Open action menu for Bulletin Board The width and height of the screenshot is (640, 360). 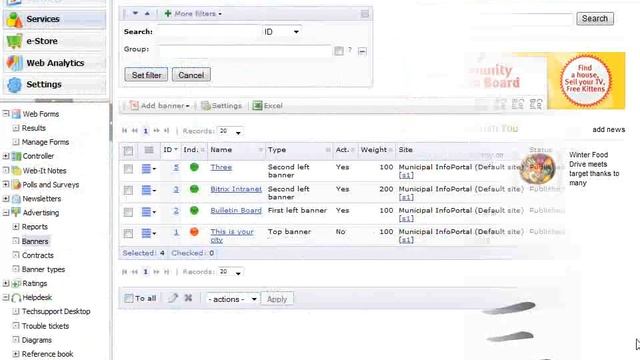pyautogui.click(x=149, y=211)
